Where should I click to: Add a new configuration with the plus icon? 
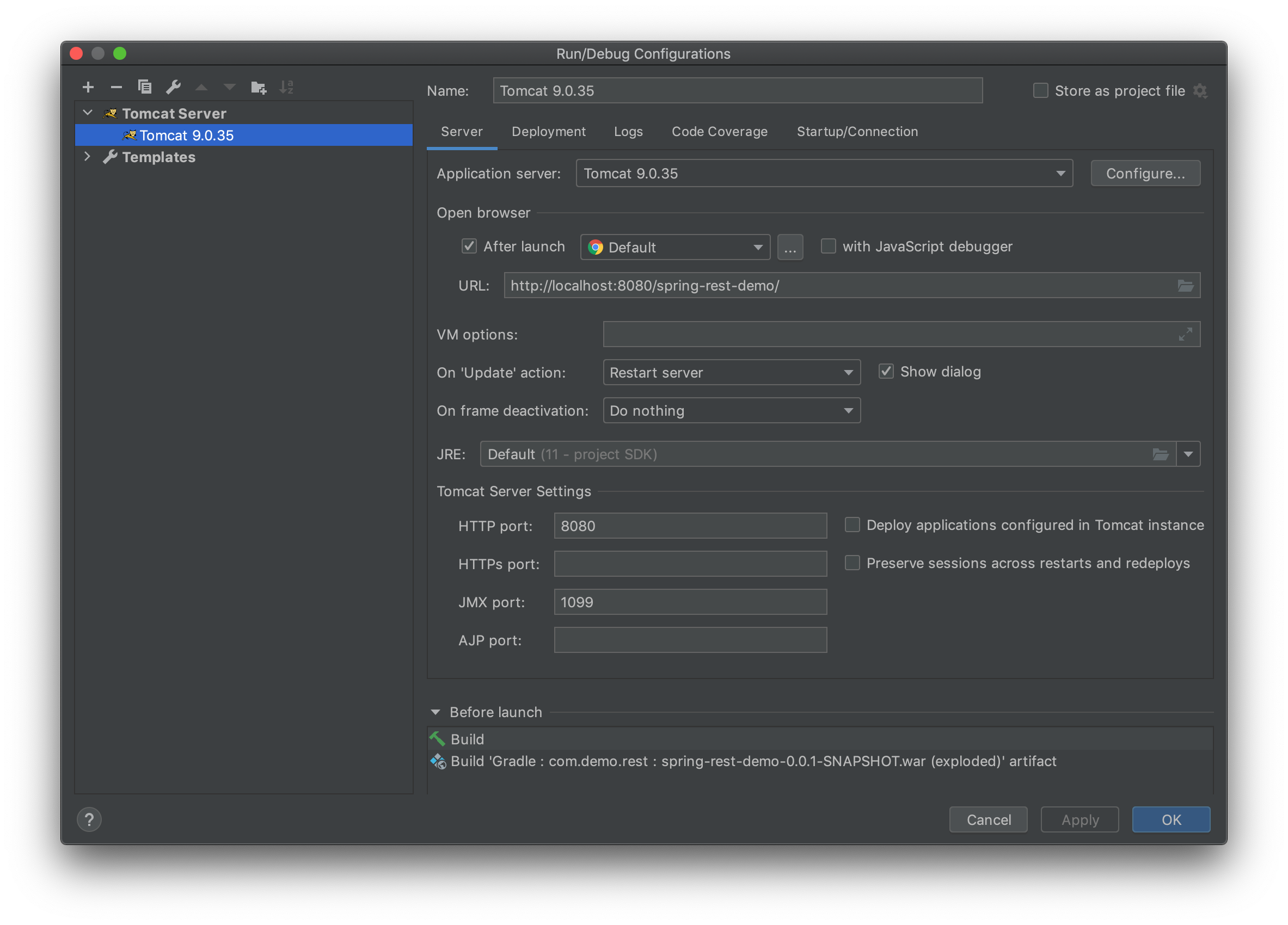[x=88, y=87]
